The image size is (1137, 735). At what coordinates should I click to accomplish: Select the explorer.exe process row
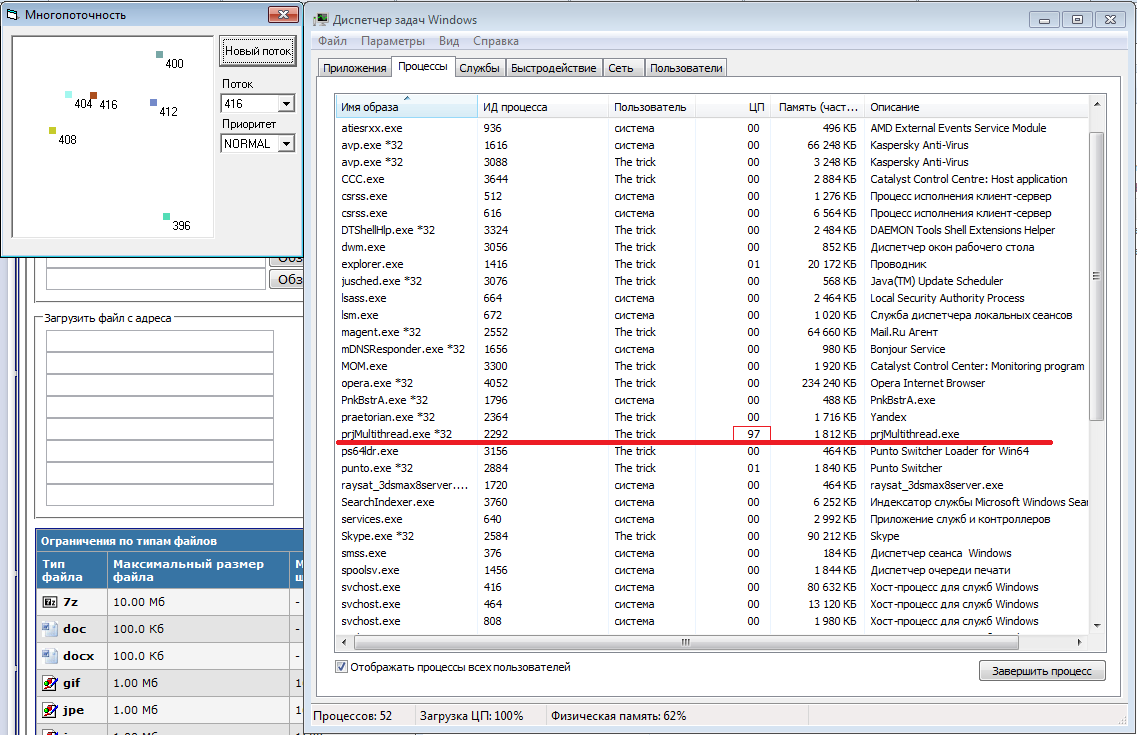click(712, 264)
